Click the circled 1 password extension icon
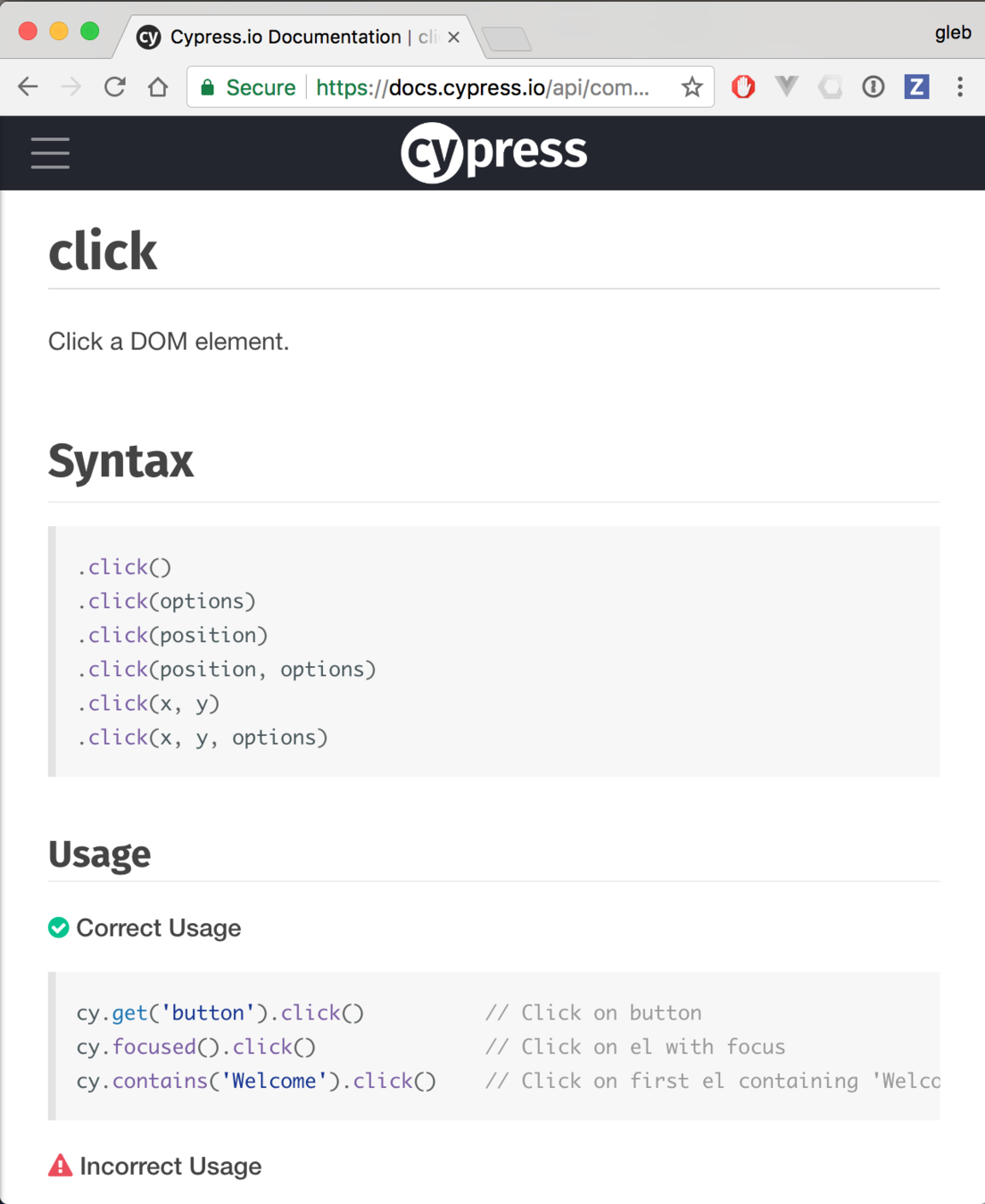 tap(873, 87)
